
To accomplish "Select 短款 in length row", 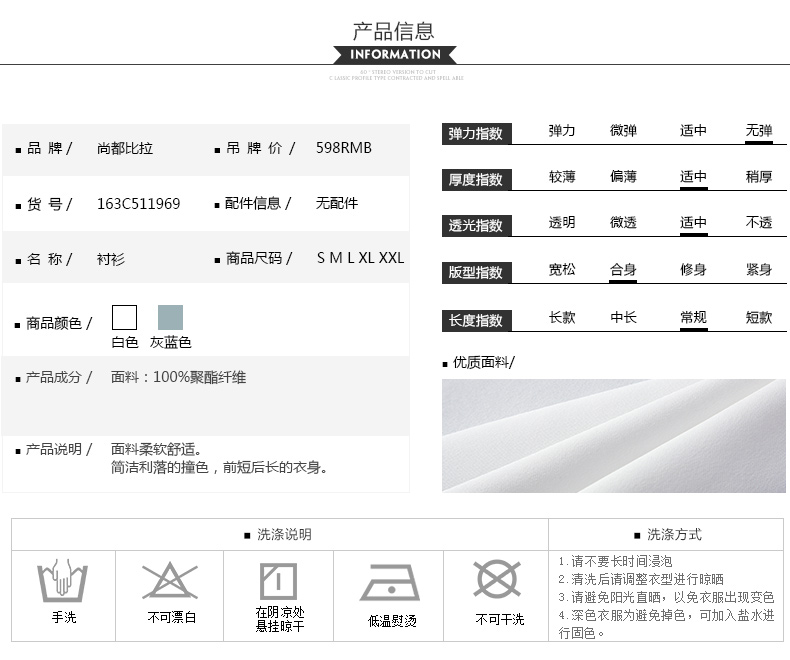I will [x=759, y=318].
